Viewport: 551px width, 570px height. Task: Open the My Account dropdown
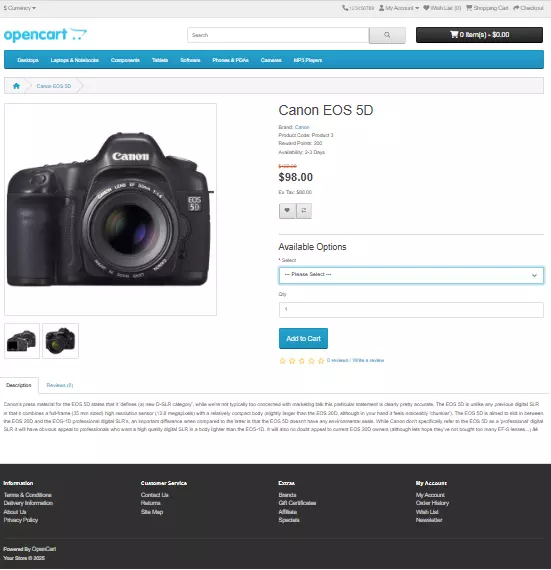399,8
